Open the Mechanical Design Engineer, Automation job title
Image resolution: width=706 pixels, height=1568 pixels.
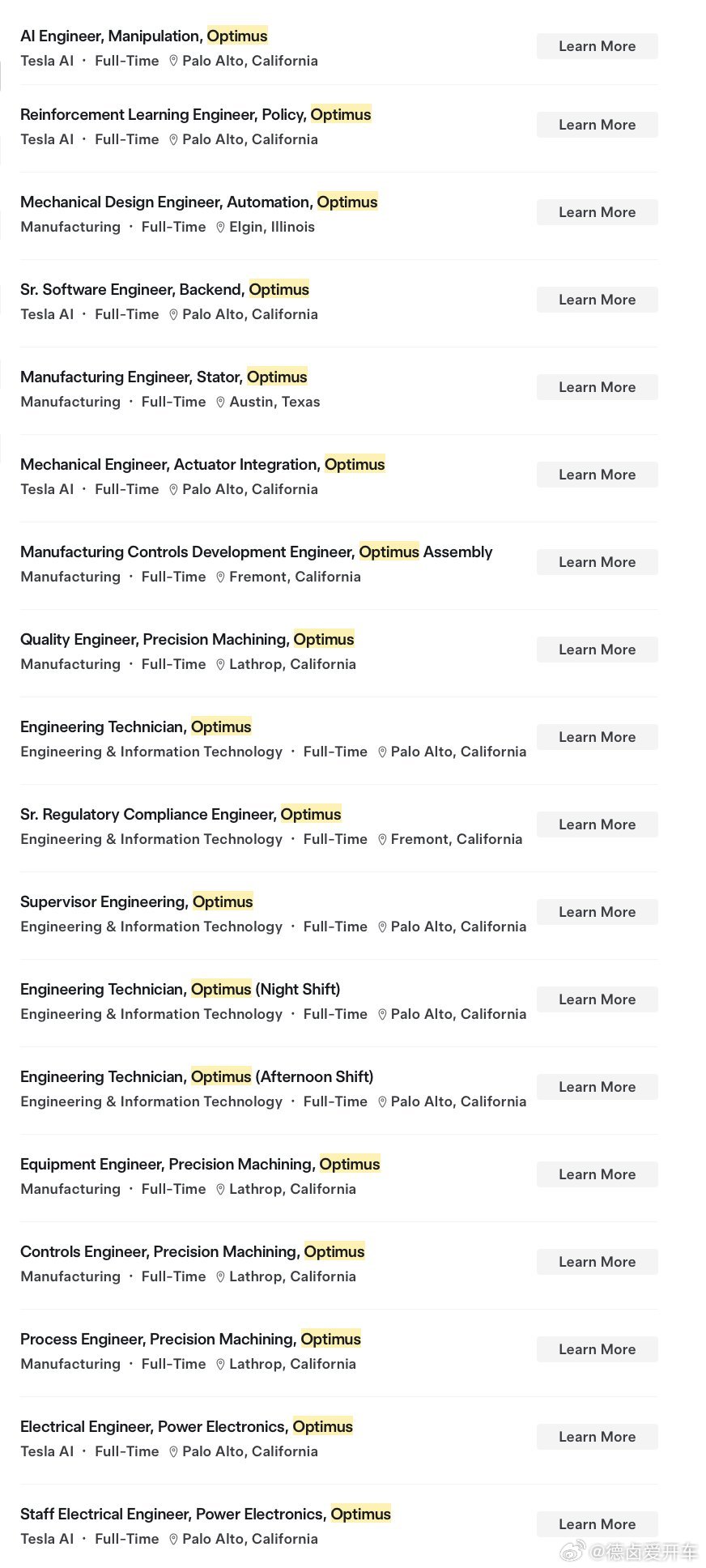point(198,202)
